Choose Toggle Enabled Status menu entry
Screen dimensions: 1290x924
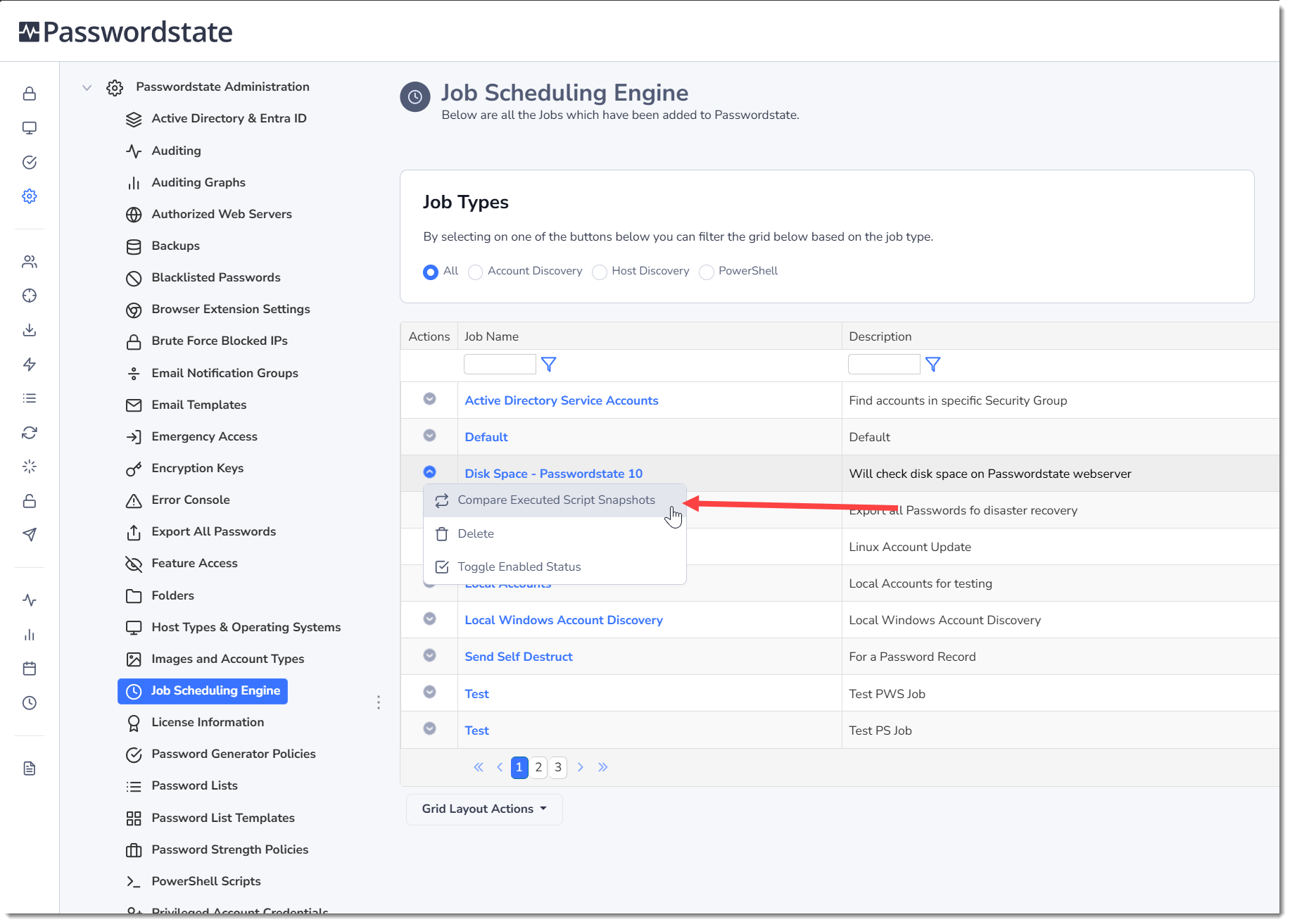555,567
